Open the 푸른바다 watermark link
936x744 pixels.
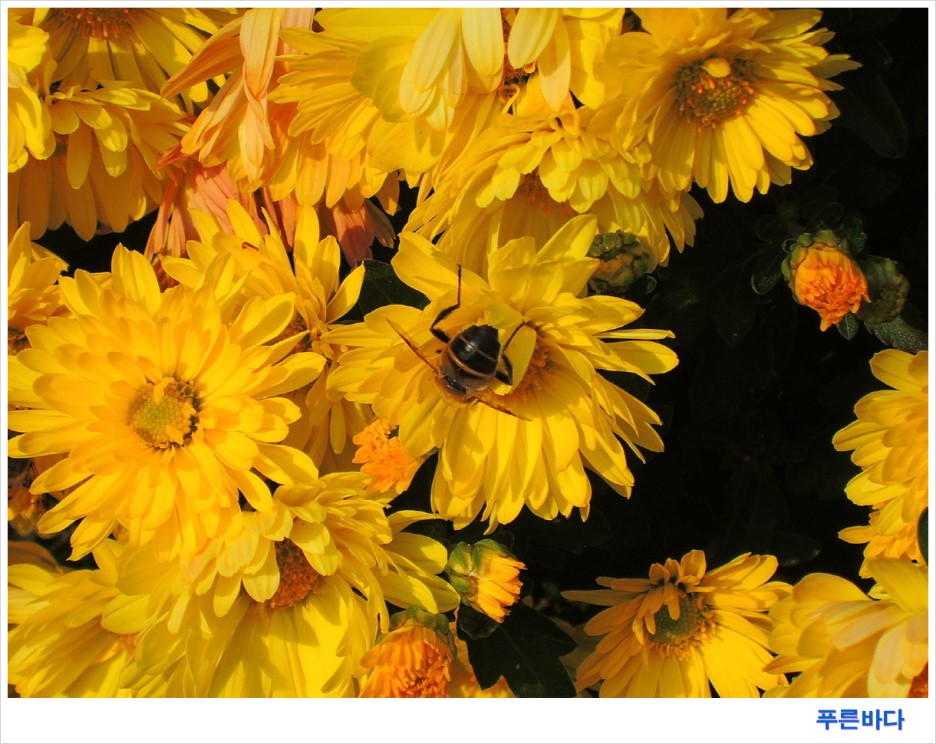(x=859, y=720)
